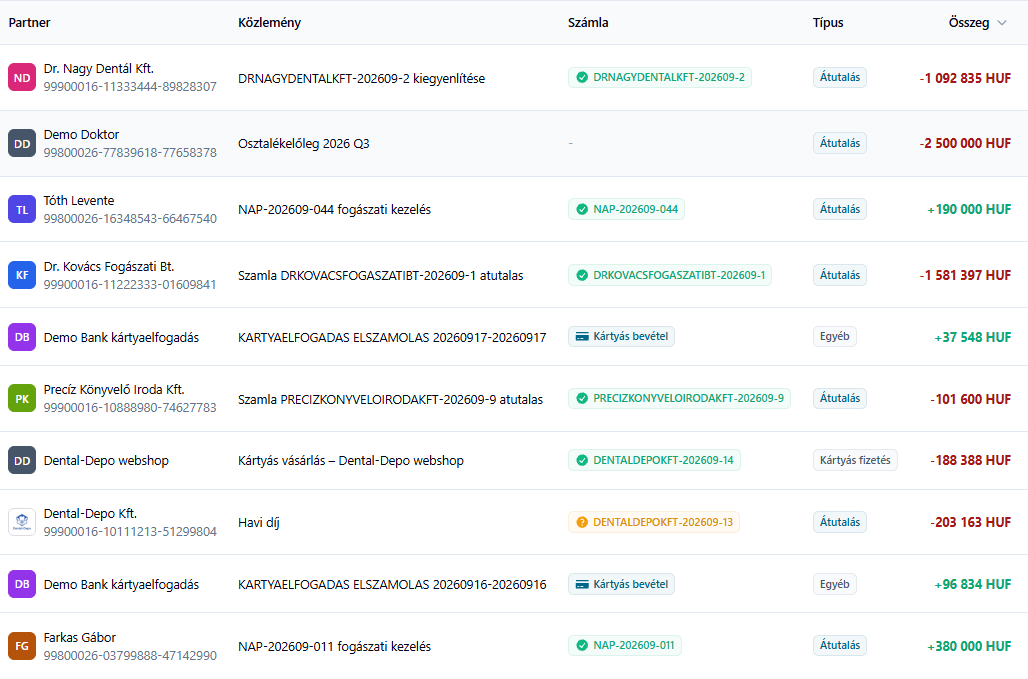
Task: Click the DB avatar in the 20260917 settlement row
Action: click(22, 337)
